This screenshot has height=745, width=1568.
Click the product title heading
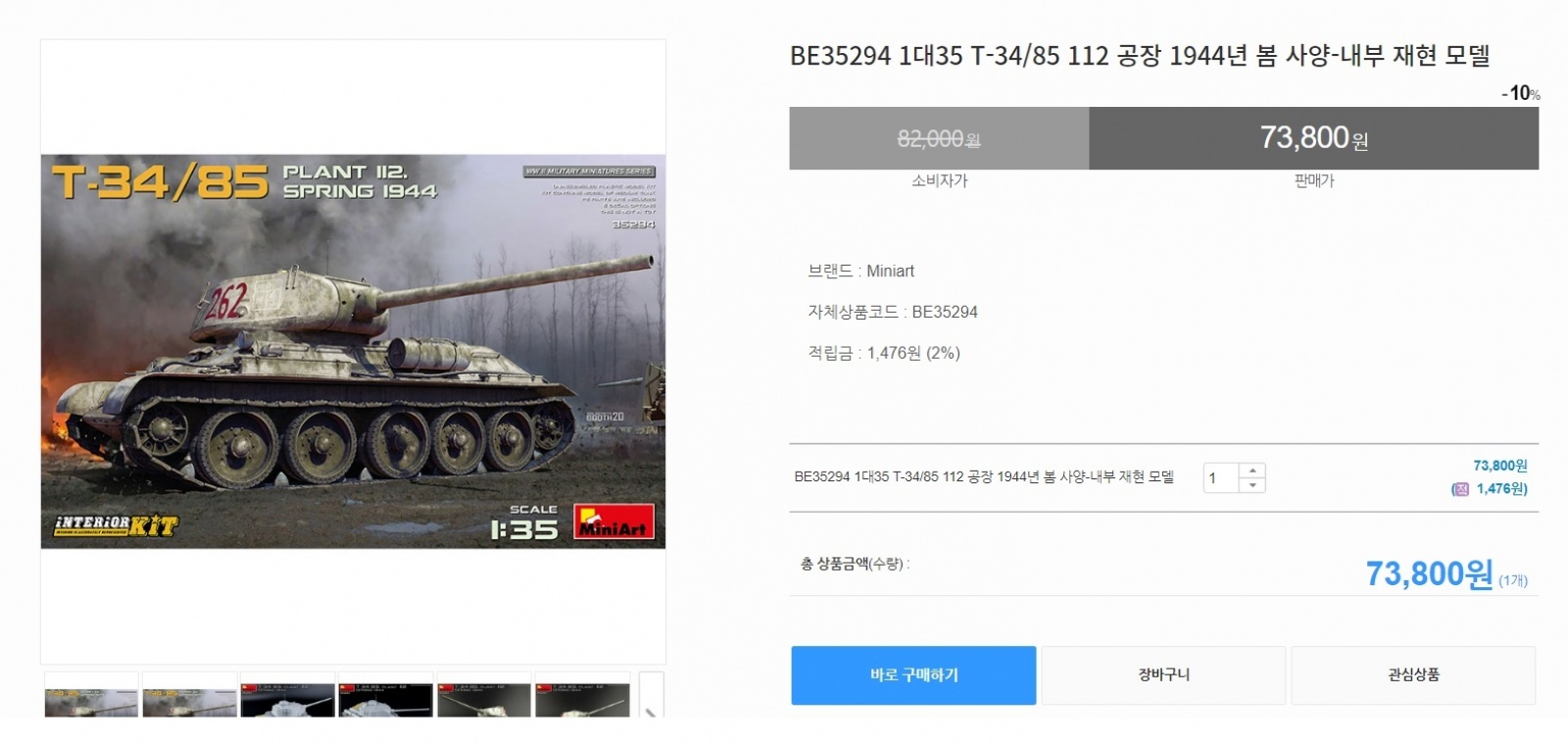click(1140, 56)
